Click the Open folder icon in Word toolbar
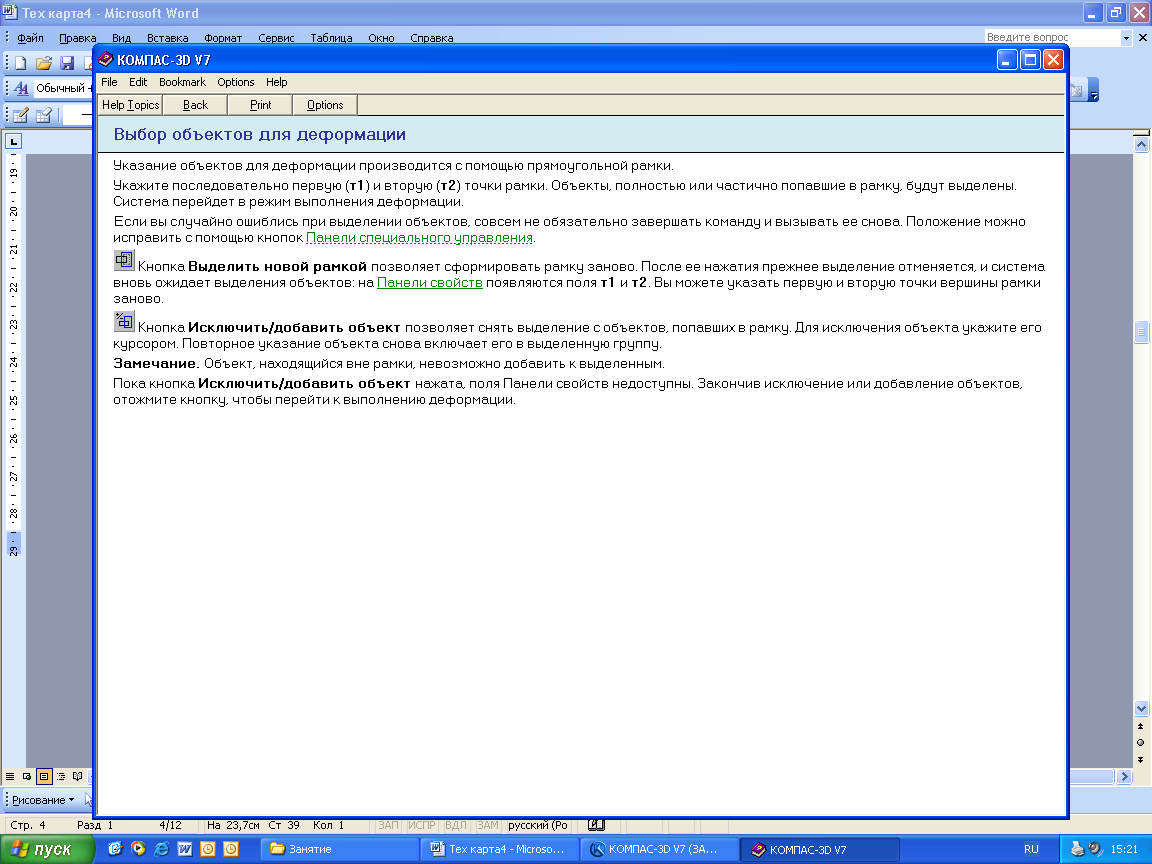Viewport: 1152px width, 864px height. coord(44,63)
